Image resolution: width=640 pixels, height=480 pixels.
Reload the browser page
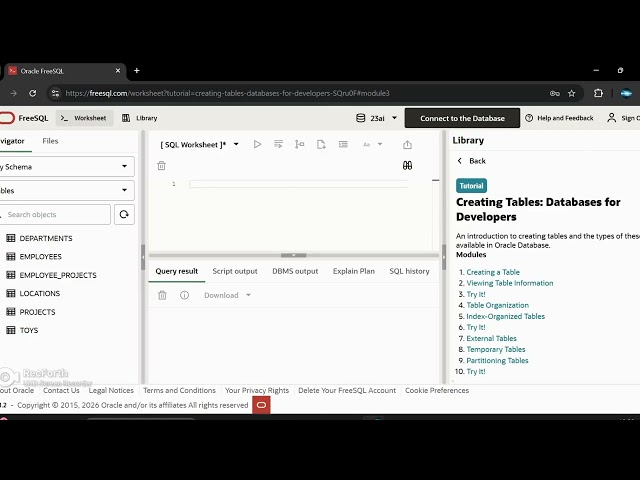tap(33, 93)
